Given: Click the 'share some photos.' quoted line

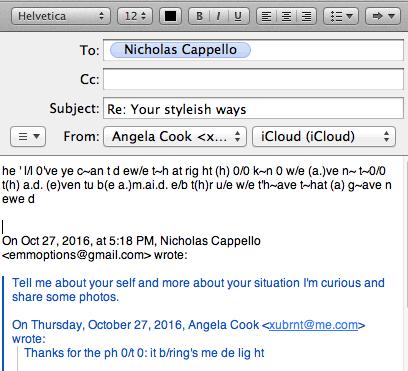Looking at the screenshot, I should tap(65, 297).
